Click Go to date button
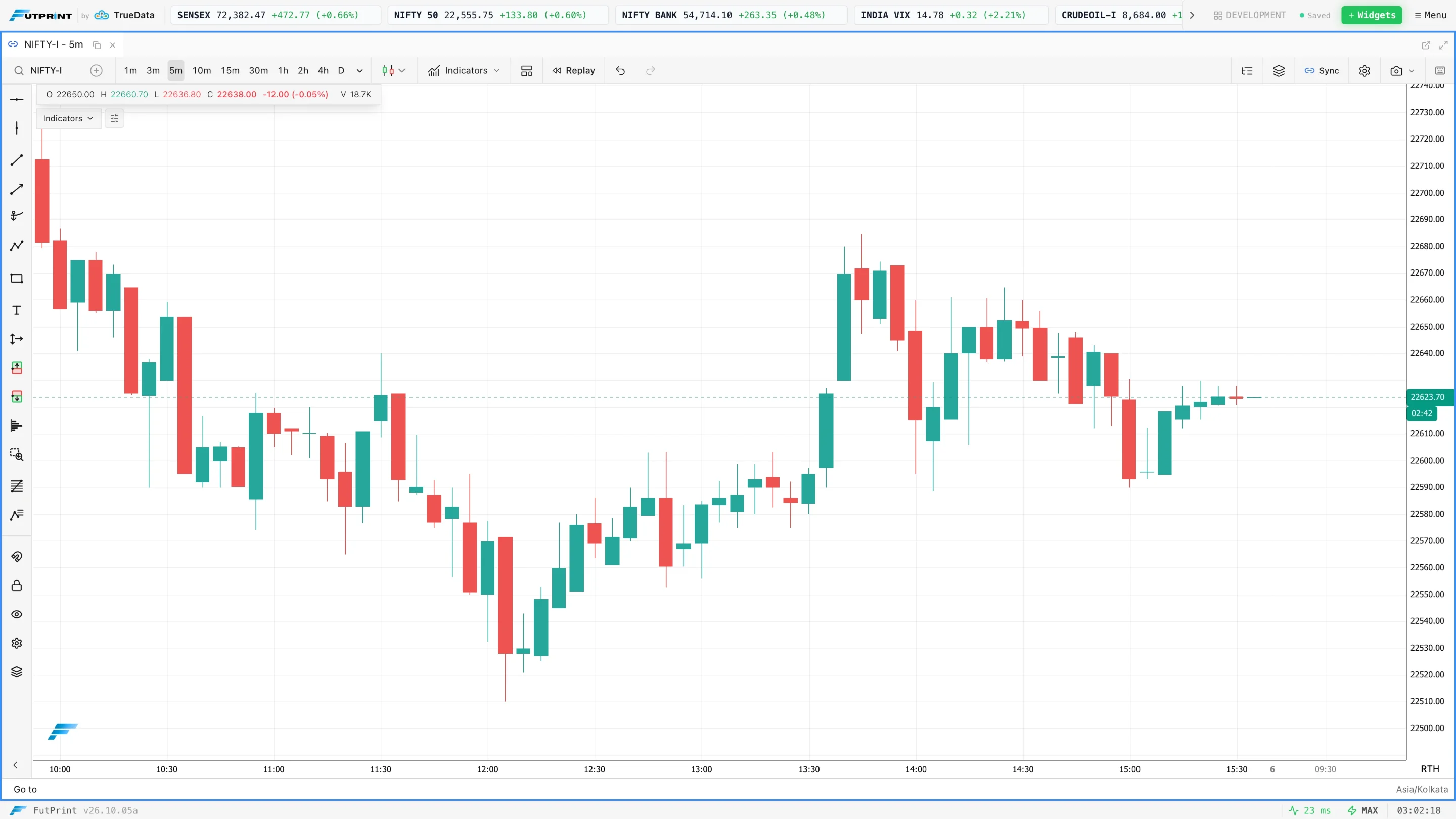The image size is (1456, 819). click(25, 790)
